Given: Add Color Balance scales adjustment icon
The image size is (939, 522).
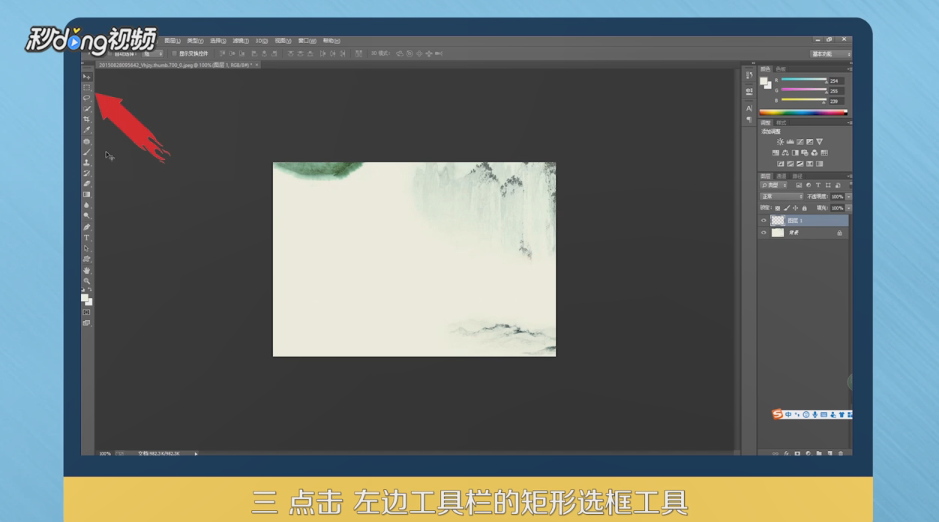Looking at the screenshot, I should coord(785,153).
